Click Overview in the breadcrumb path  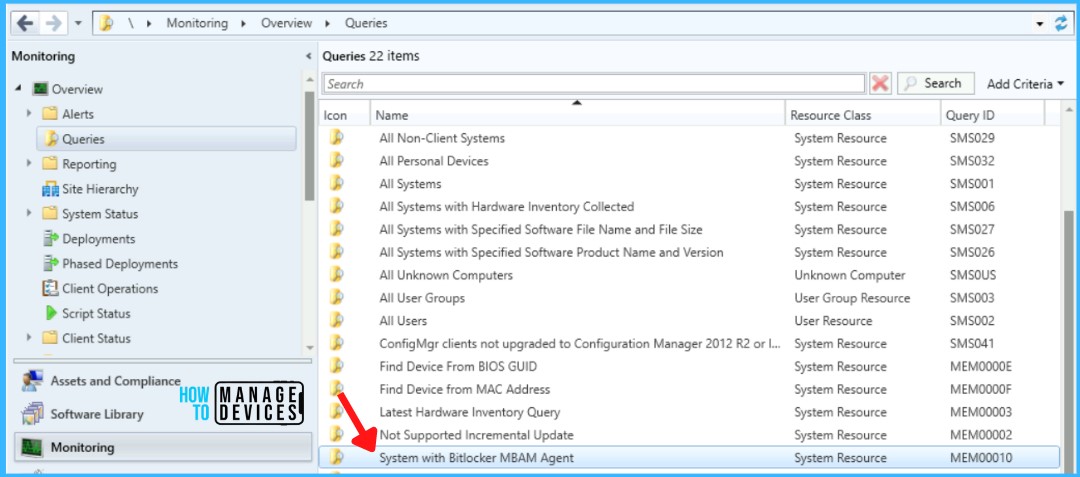[286, 23]
